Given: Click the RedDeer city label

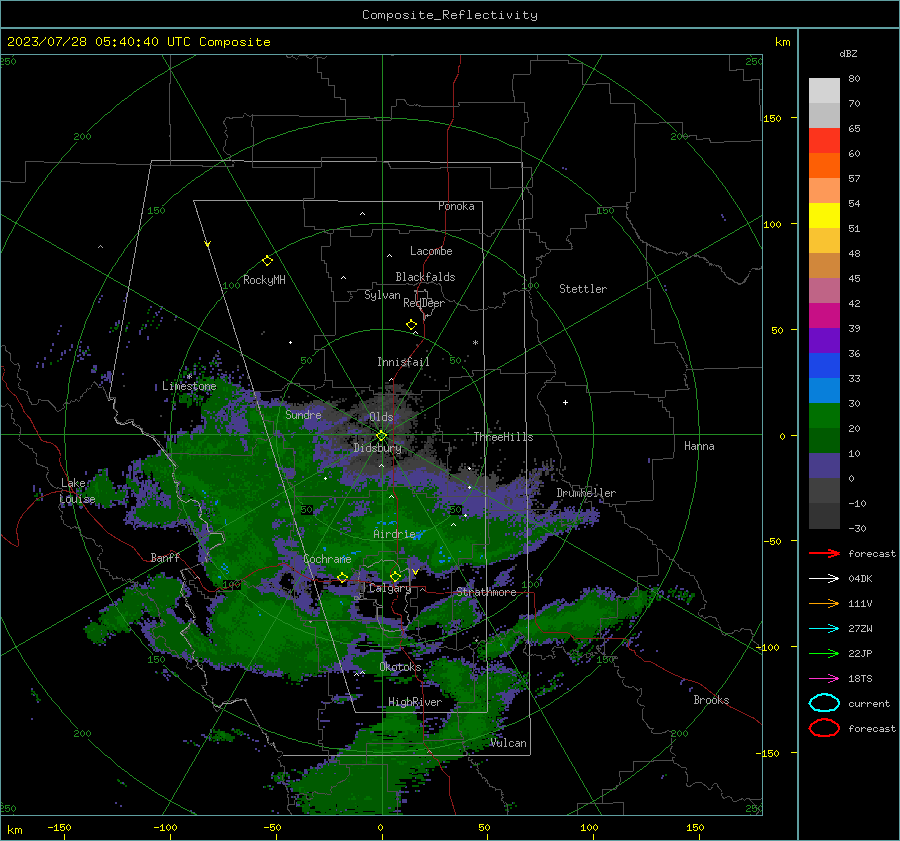Looking at the screenshot, I should [424, 303].
